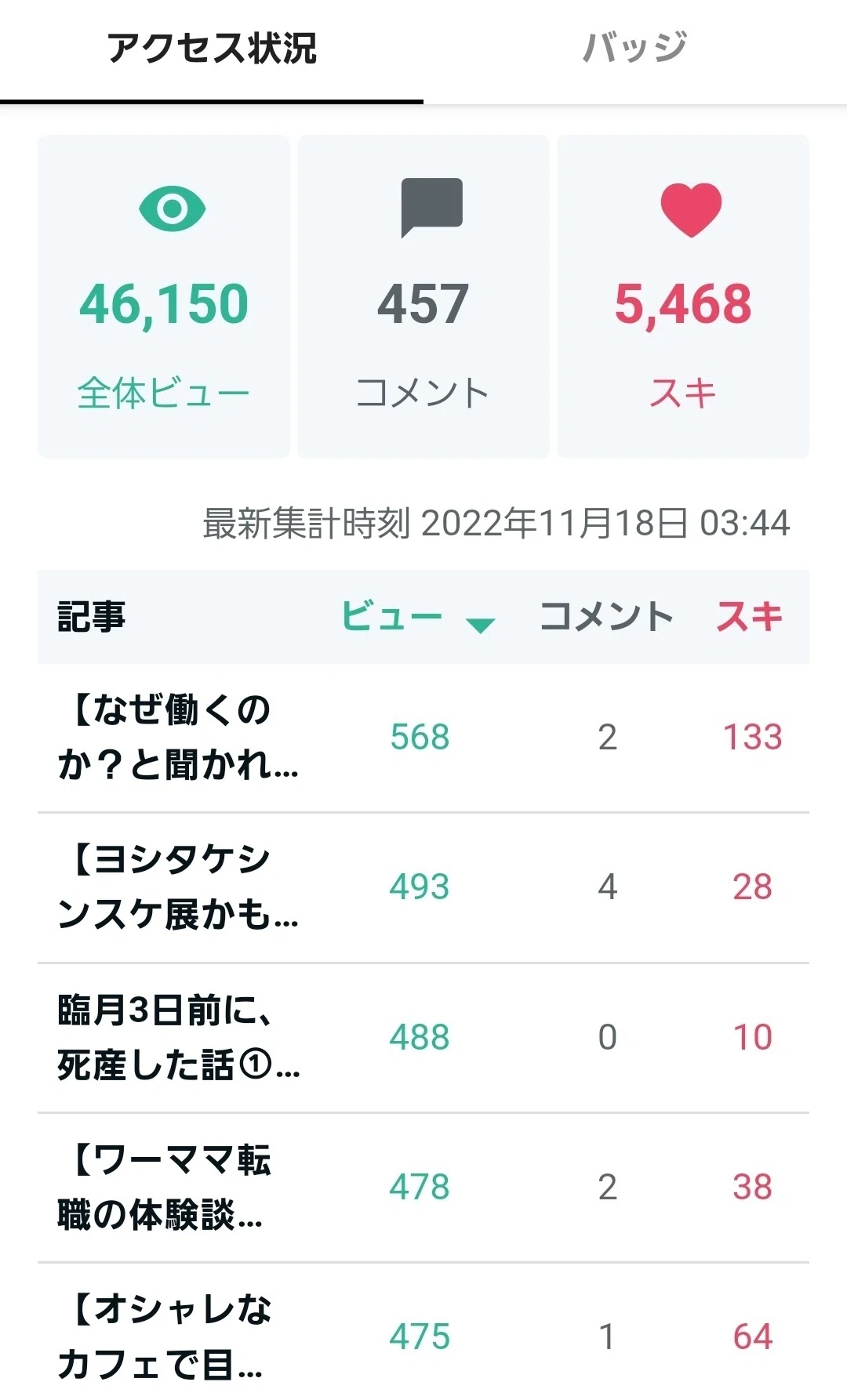Open the コメント 457 summary card
This screenshot has height=1400, width=847.
423,296
